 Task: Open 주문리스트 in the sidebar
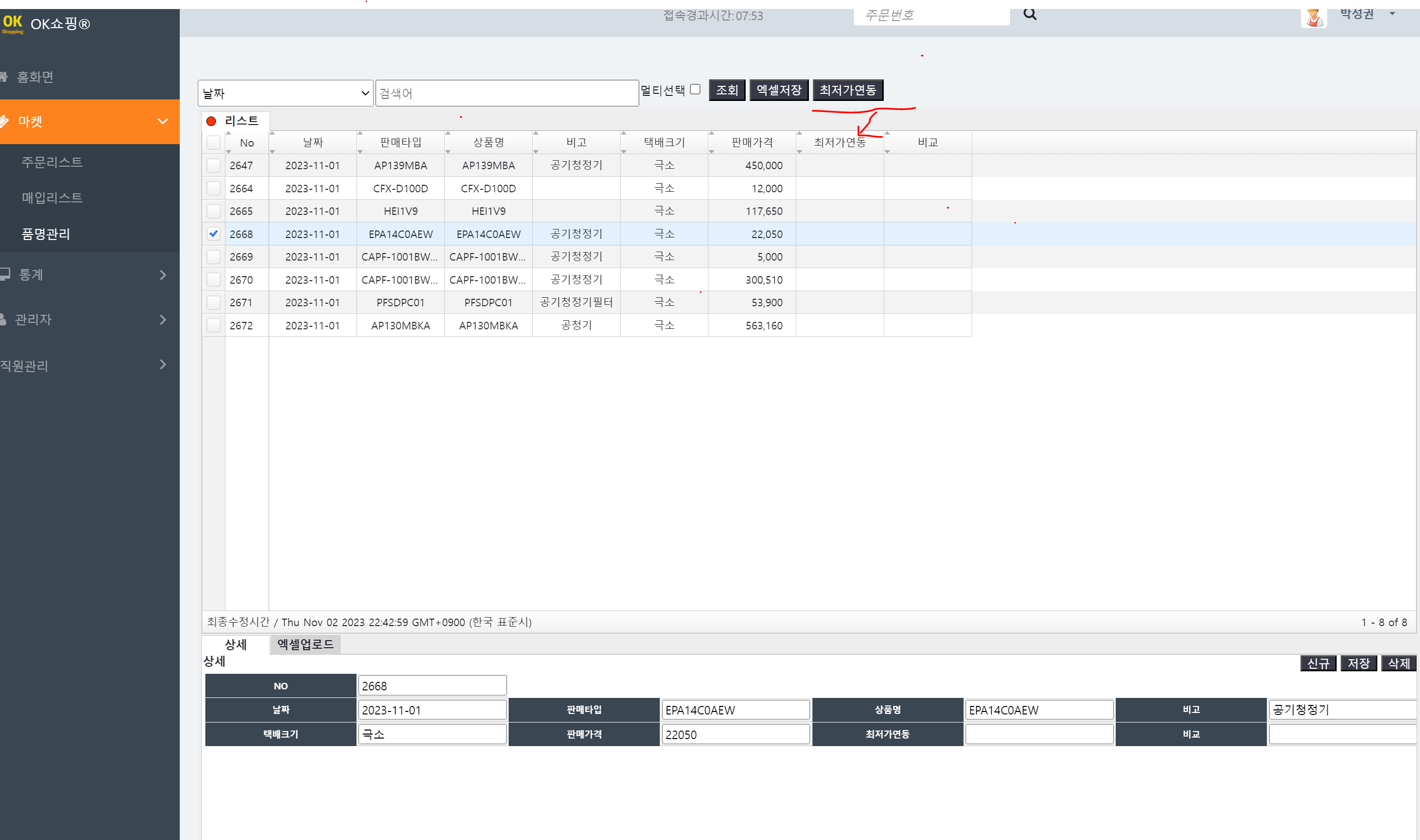click(x=52, y=163)
